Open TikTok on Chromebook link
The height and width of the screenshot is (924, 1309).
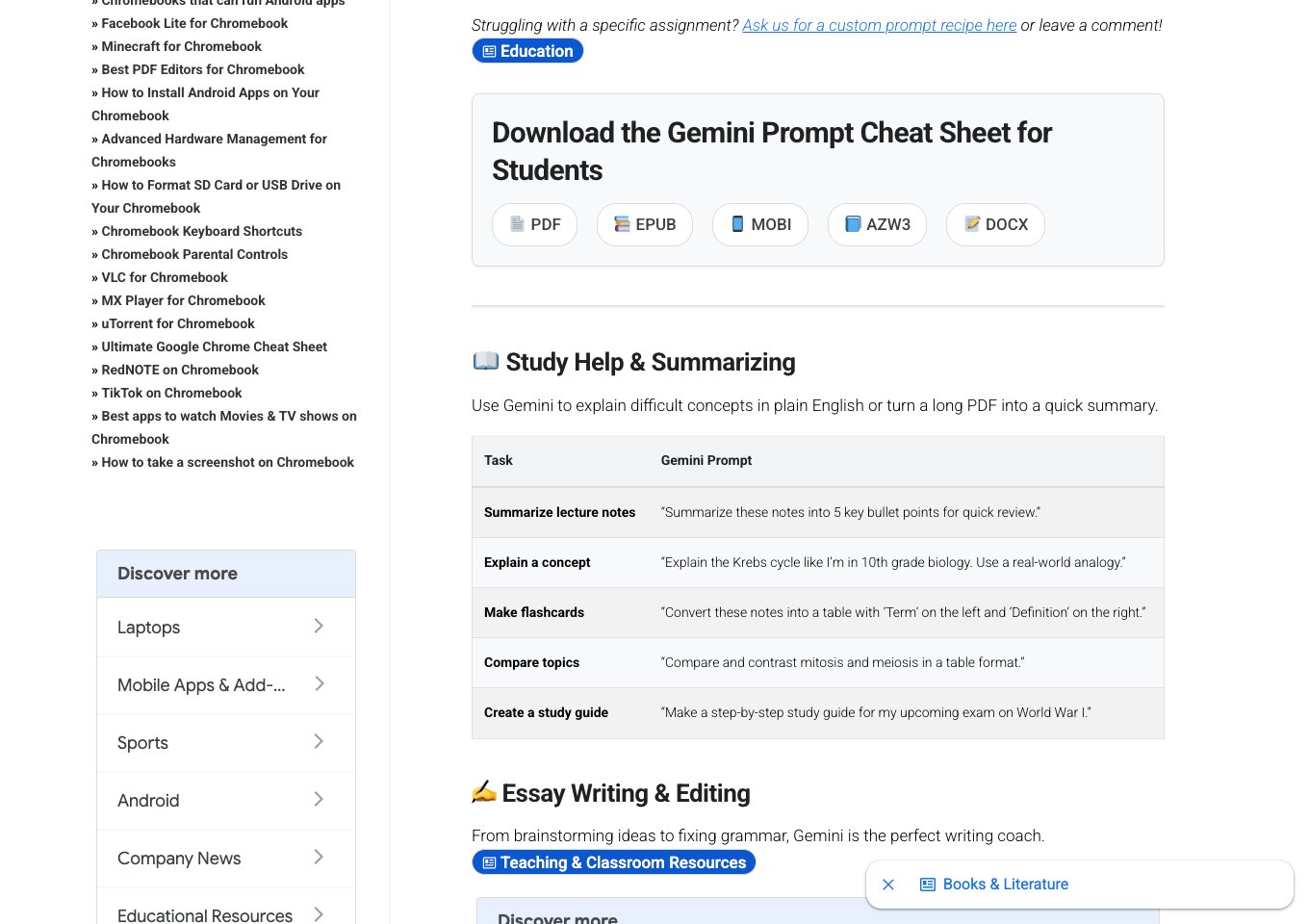(171, 393)
